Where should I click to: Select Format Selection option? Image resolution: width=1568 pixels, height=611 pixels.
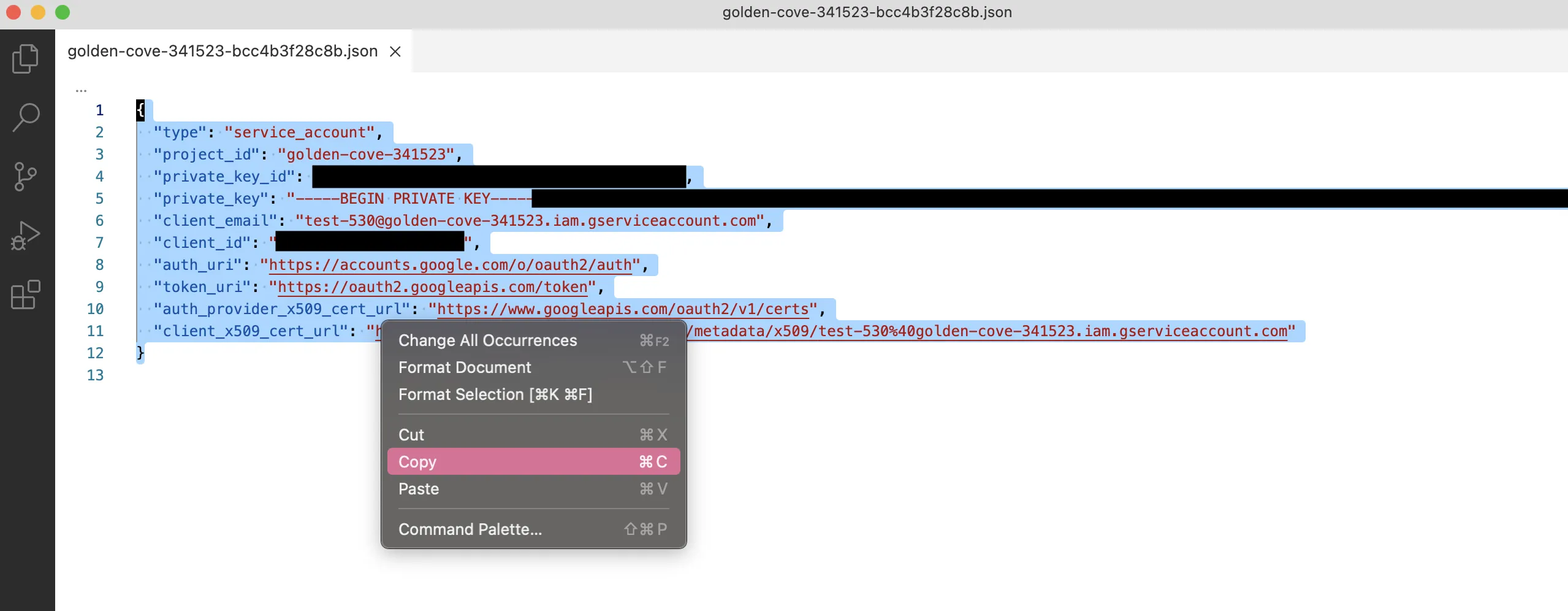coord(495,394)
